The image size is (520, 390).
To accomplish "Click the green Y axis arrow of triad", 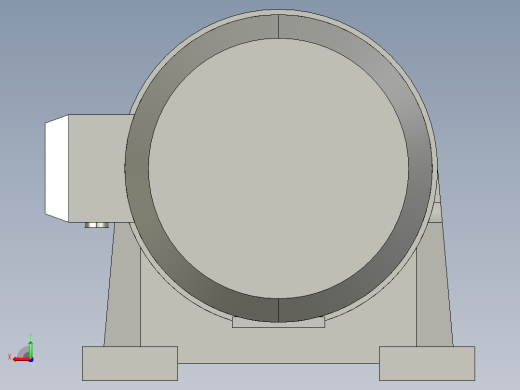I will tap(31, 349).
